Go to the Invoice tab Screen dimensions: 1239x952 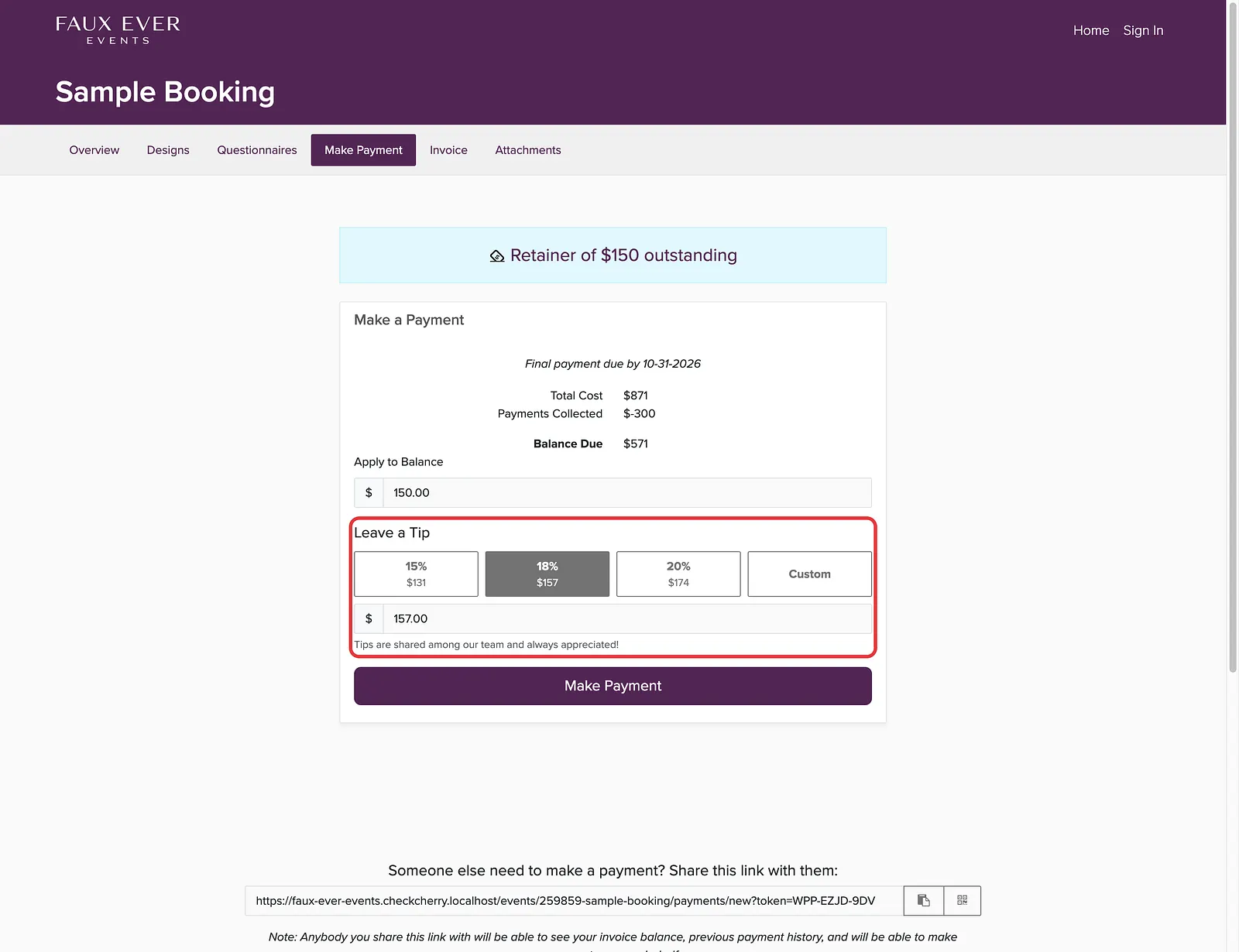(448, 150)
